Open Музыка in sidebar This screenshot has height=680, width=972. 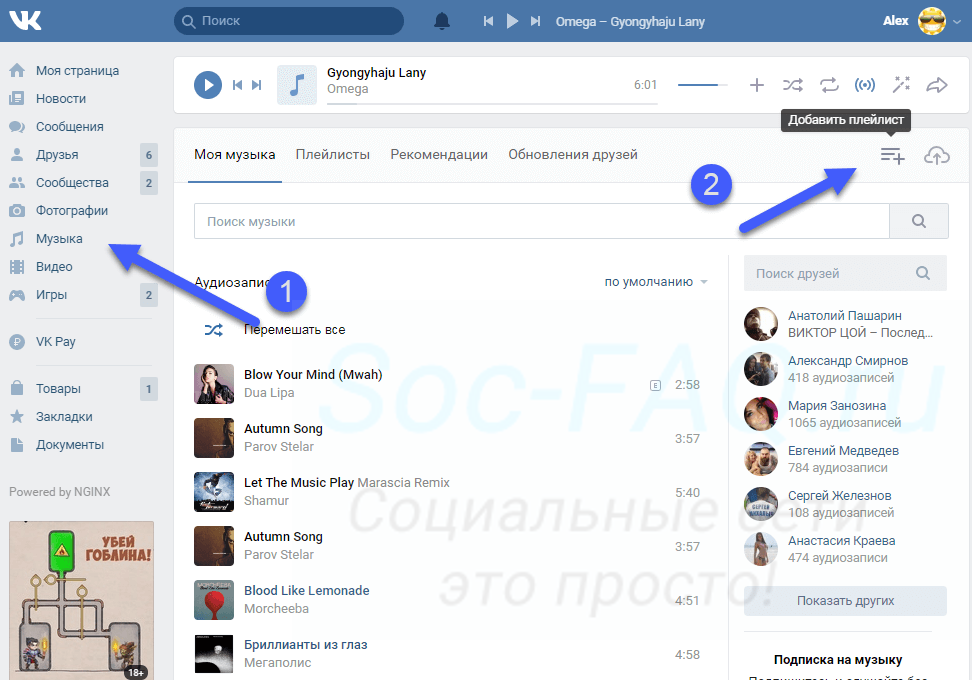59,239
